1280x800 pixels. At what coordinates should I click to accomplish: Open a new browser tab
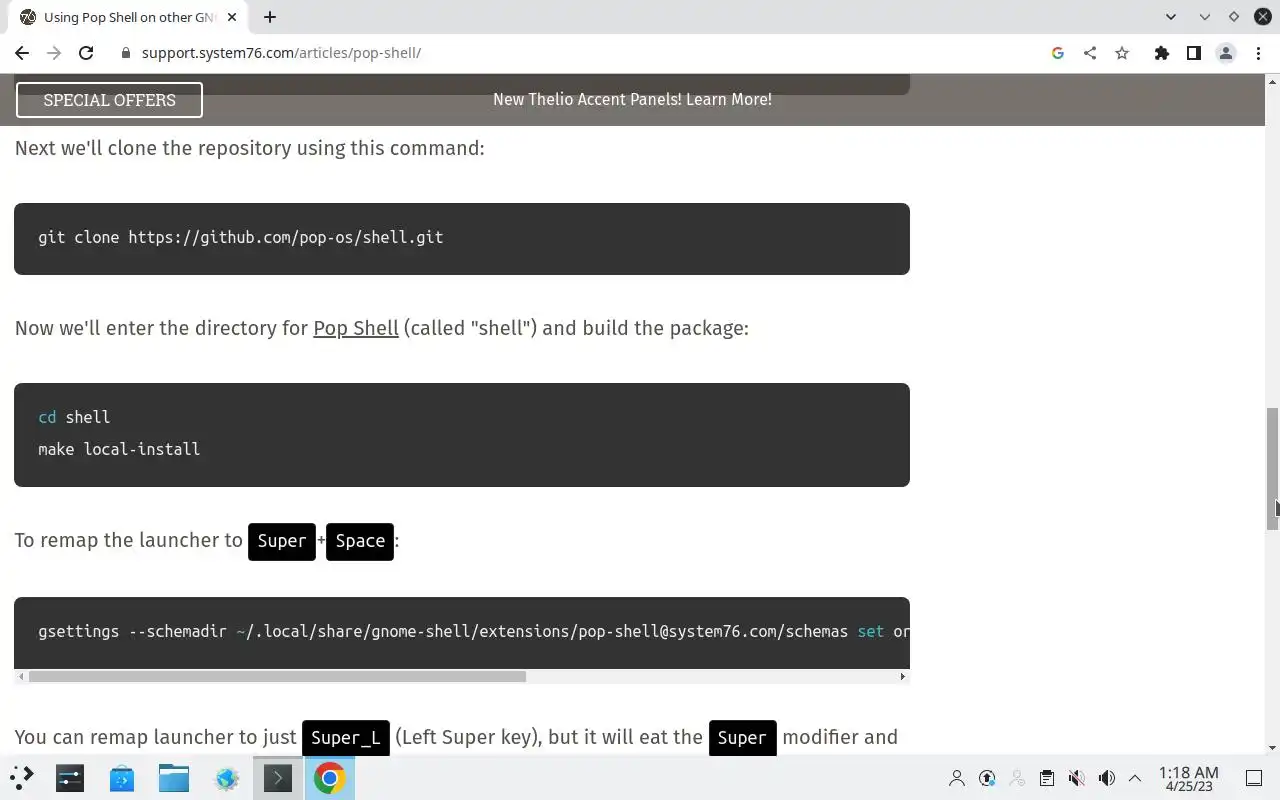click(270, 17)
